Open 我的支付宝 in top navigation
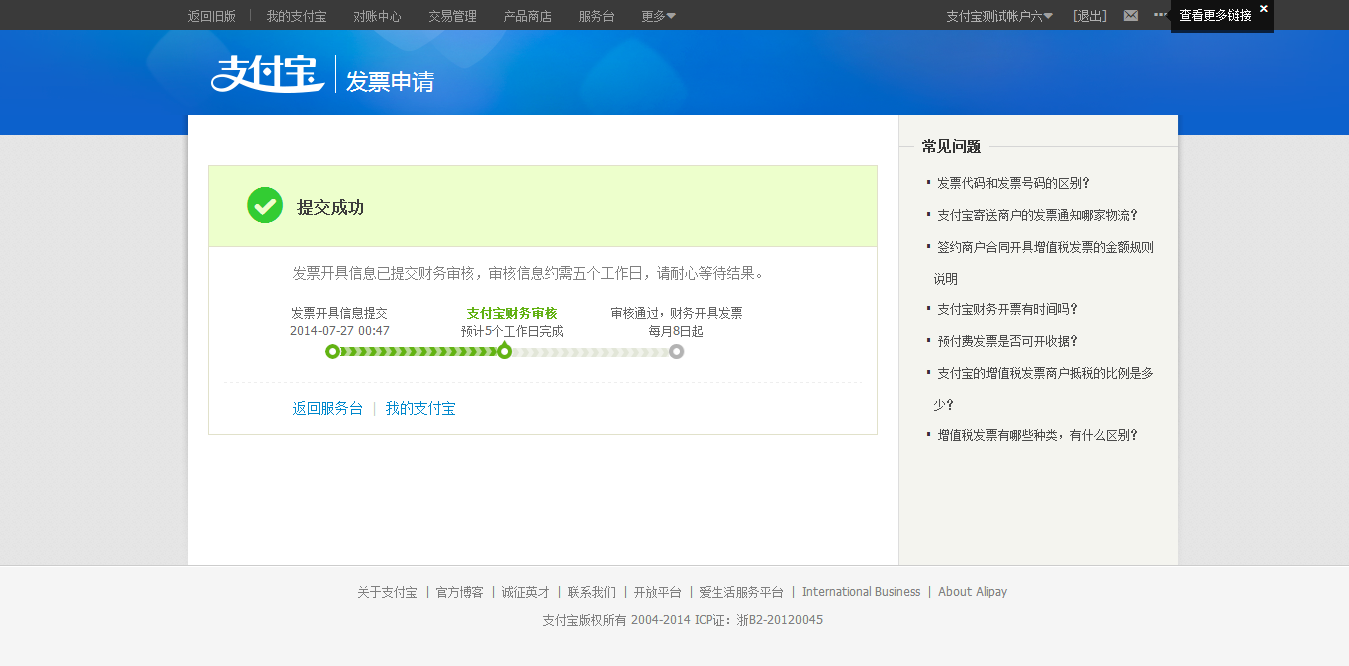The height and width of the screenshot is (666, 1349). click(296, 16)
